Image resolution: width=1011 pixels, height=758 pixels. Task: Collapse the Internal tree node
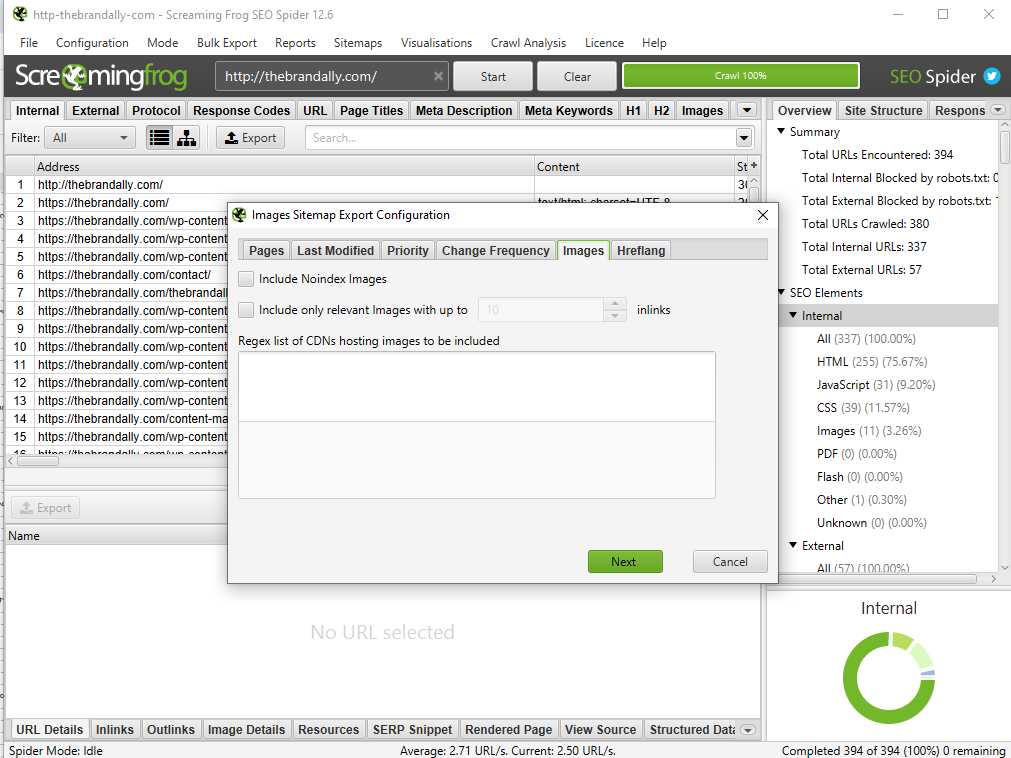pos(793,315)
